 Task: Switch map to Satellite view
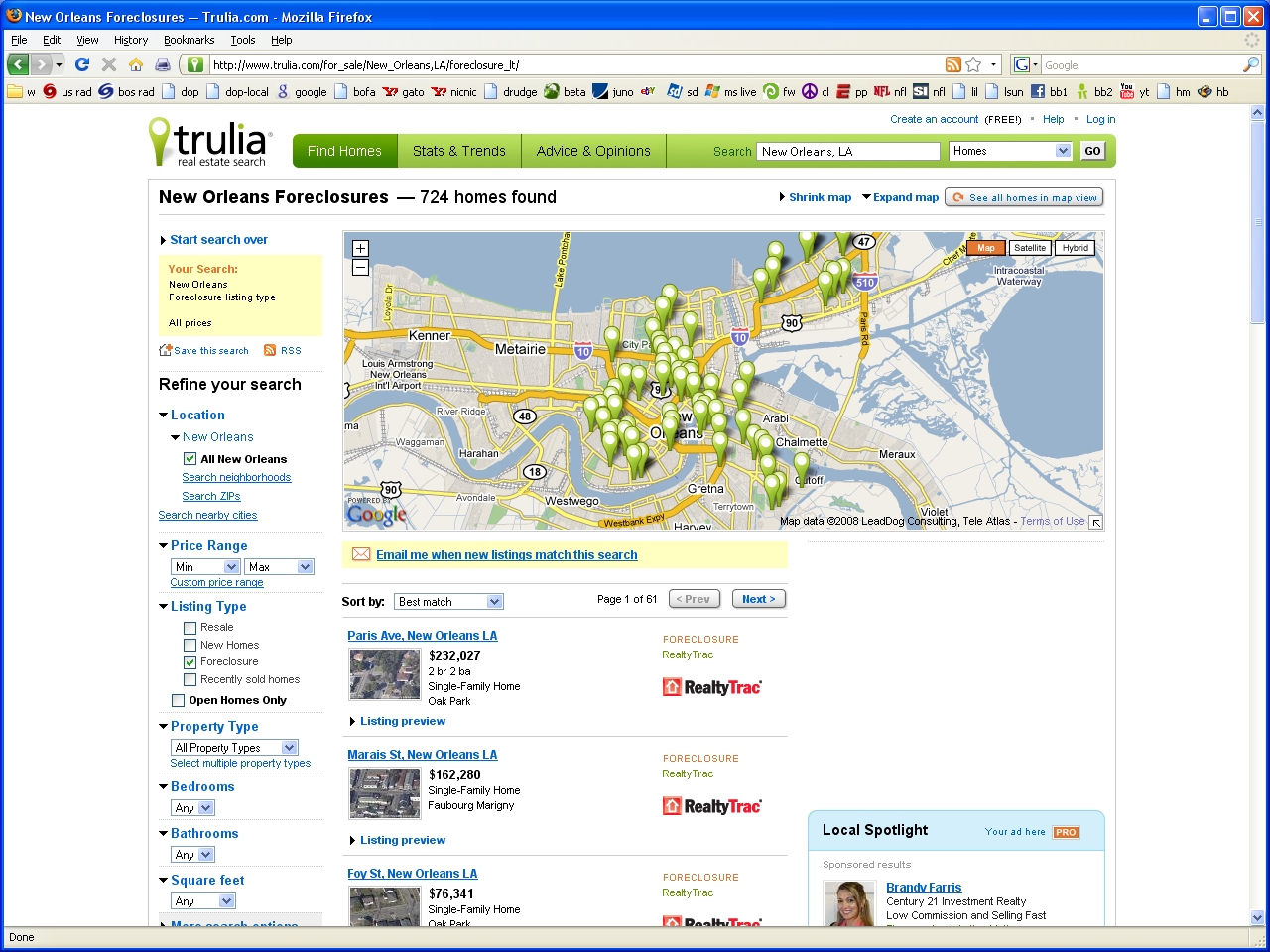(1030, 248)
